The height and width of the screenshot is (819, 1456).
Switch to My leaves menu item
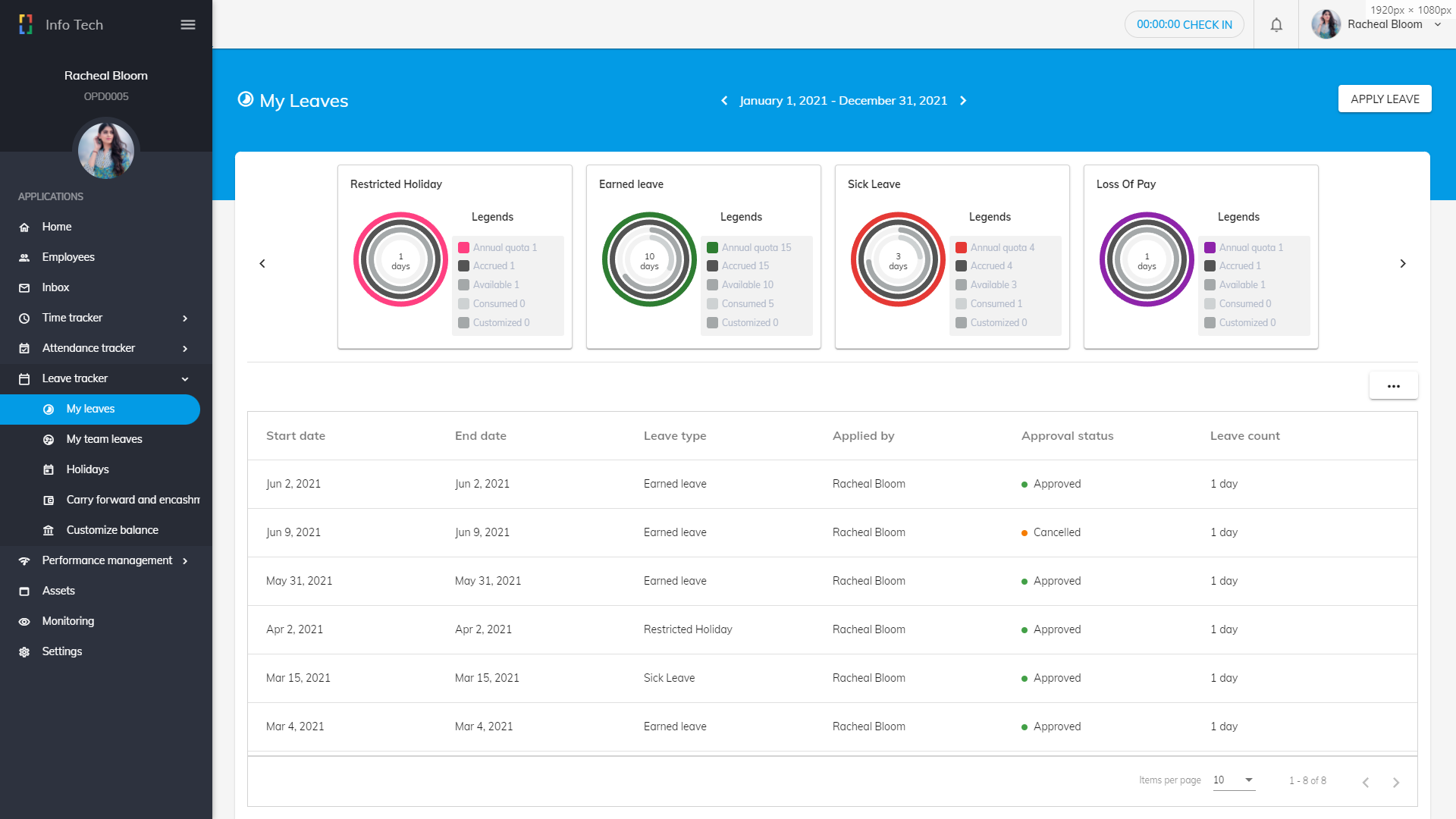coord(91,409)
